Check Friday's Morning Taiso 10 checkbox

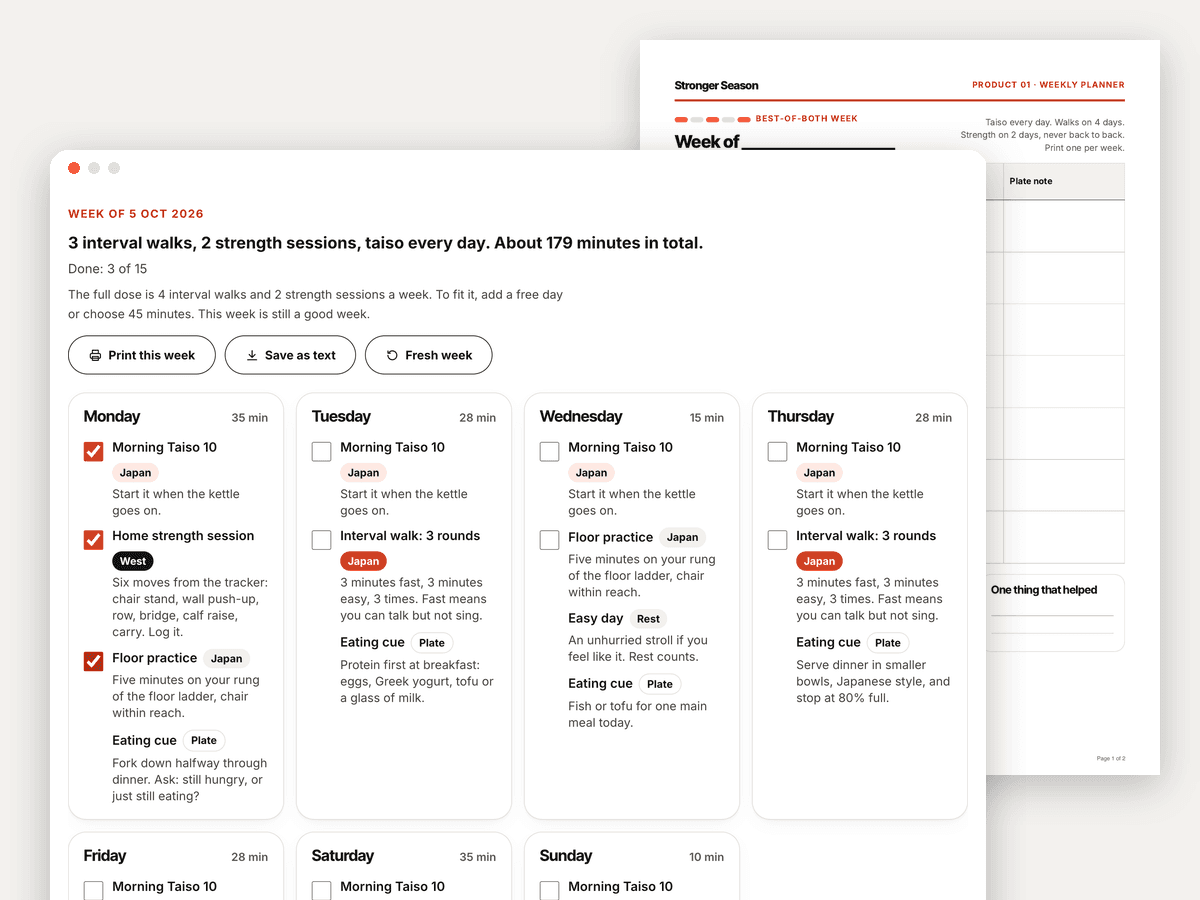point(93,890)
